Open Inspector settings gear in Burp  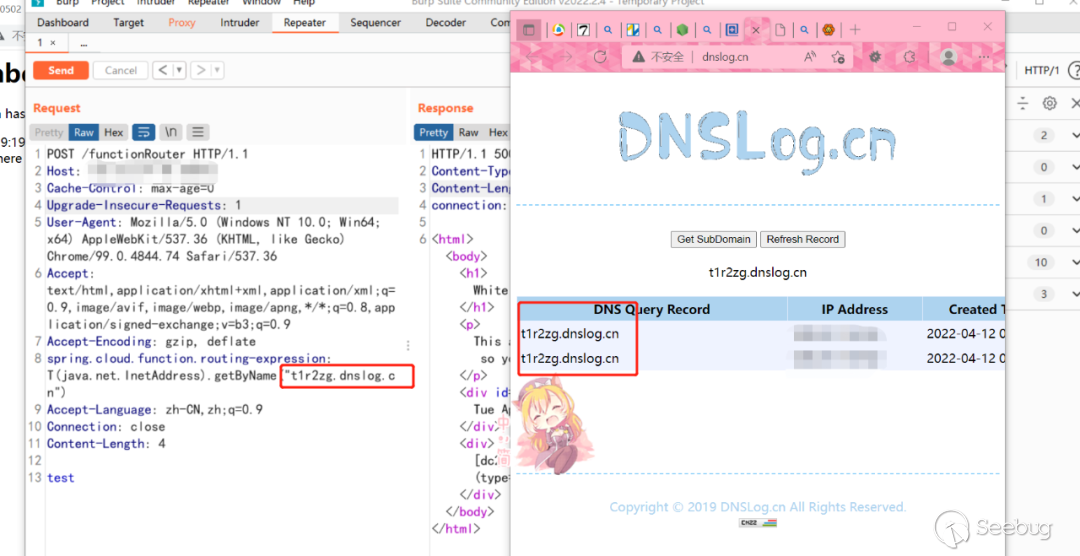pyautogui.click(x=1049, y=103)
